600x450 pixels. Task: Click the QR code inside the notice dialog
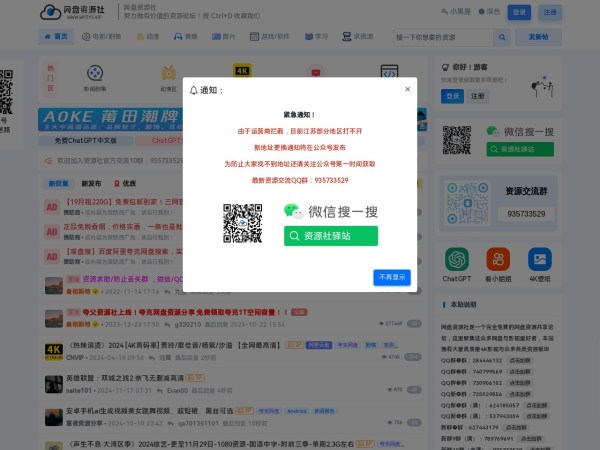click(x=241, y=223)
